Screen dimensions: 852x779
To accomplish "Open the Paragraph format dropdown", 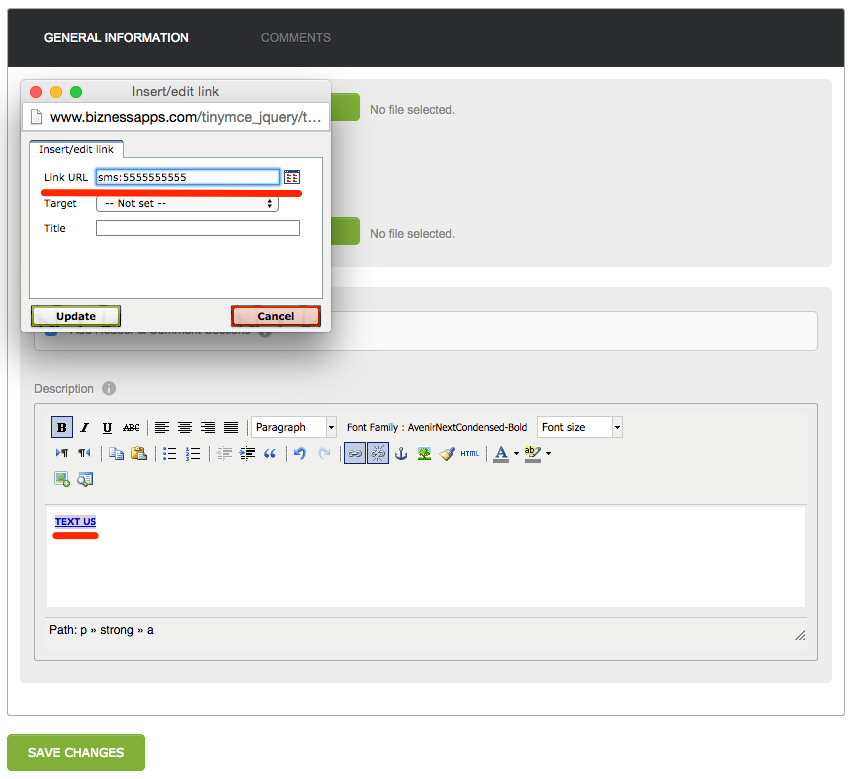I will click(x=294, y=427).
